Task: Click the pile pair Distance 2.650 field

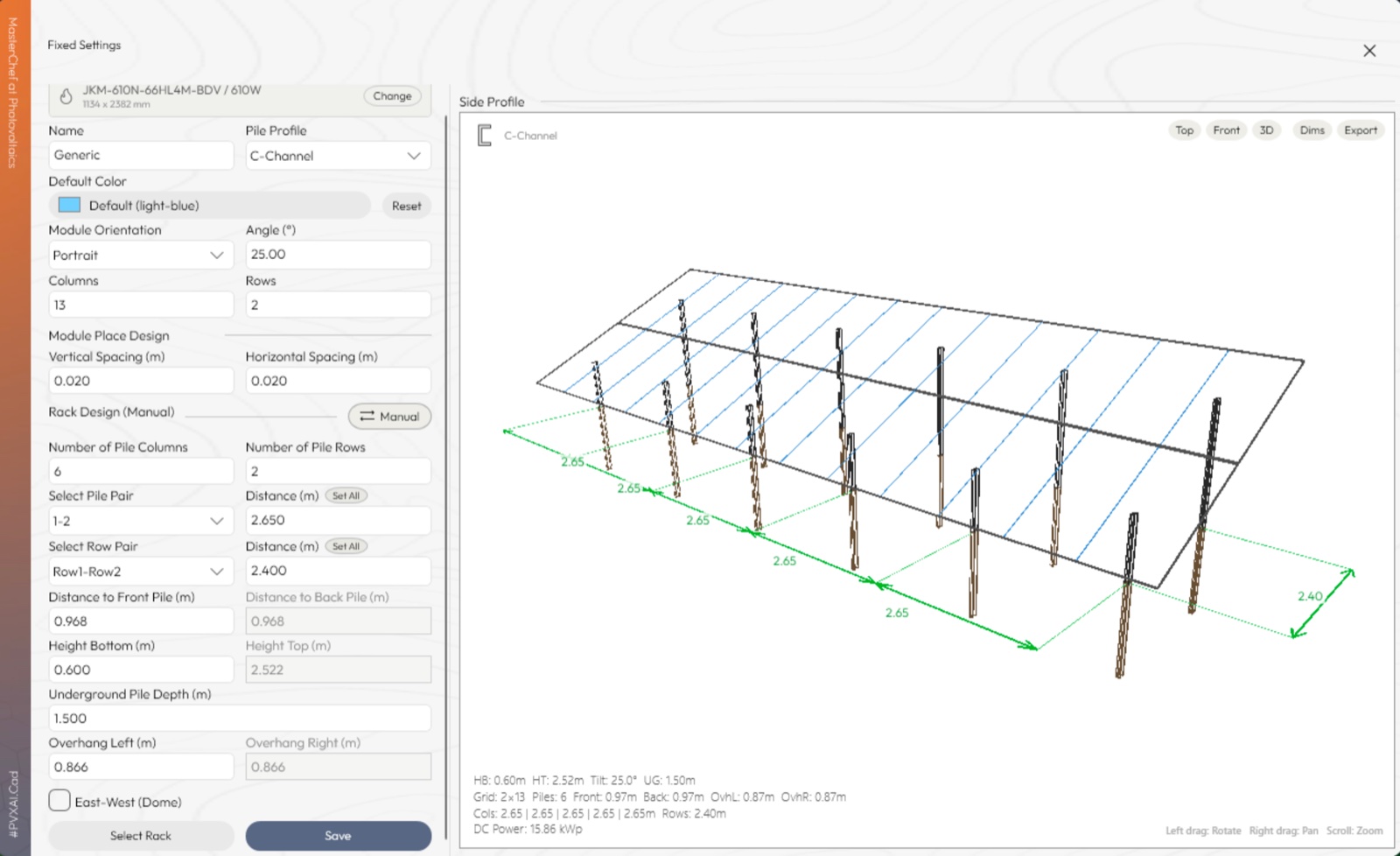Action: pyautogui.click(x=338, y=520)
